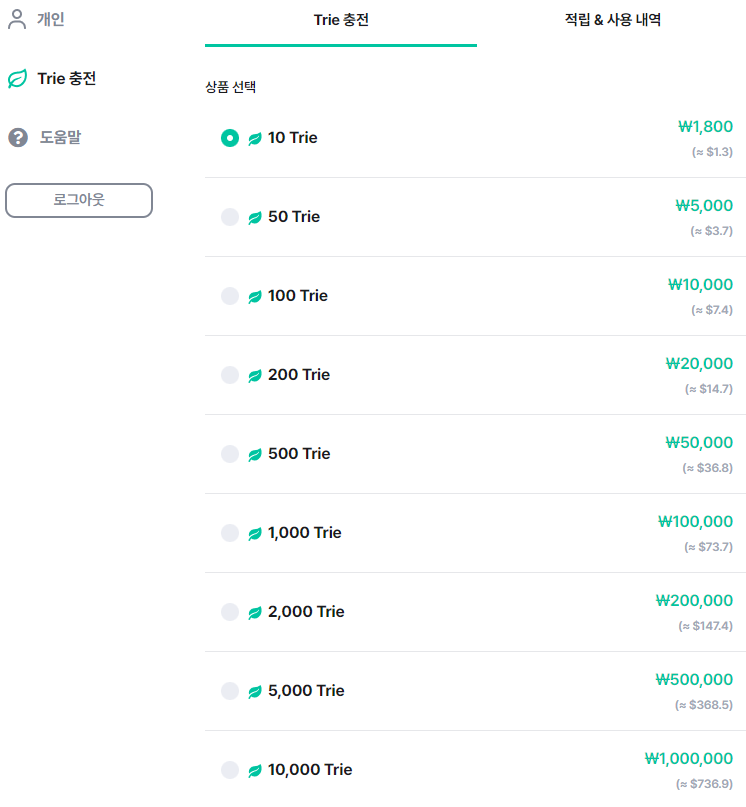Click the ₩20,000 price for 200 Trie
746x807 pixels.
(x=699, y=363)
